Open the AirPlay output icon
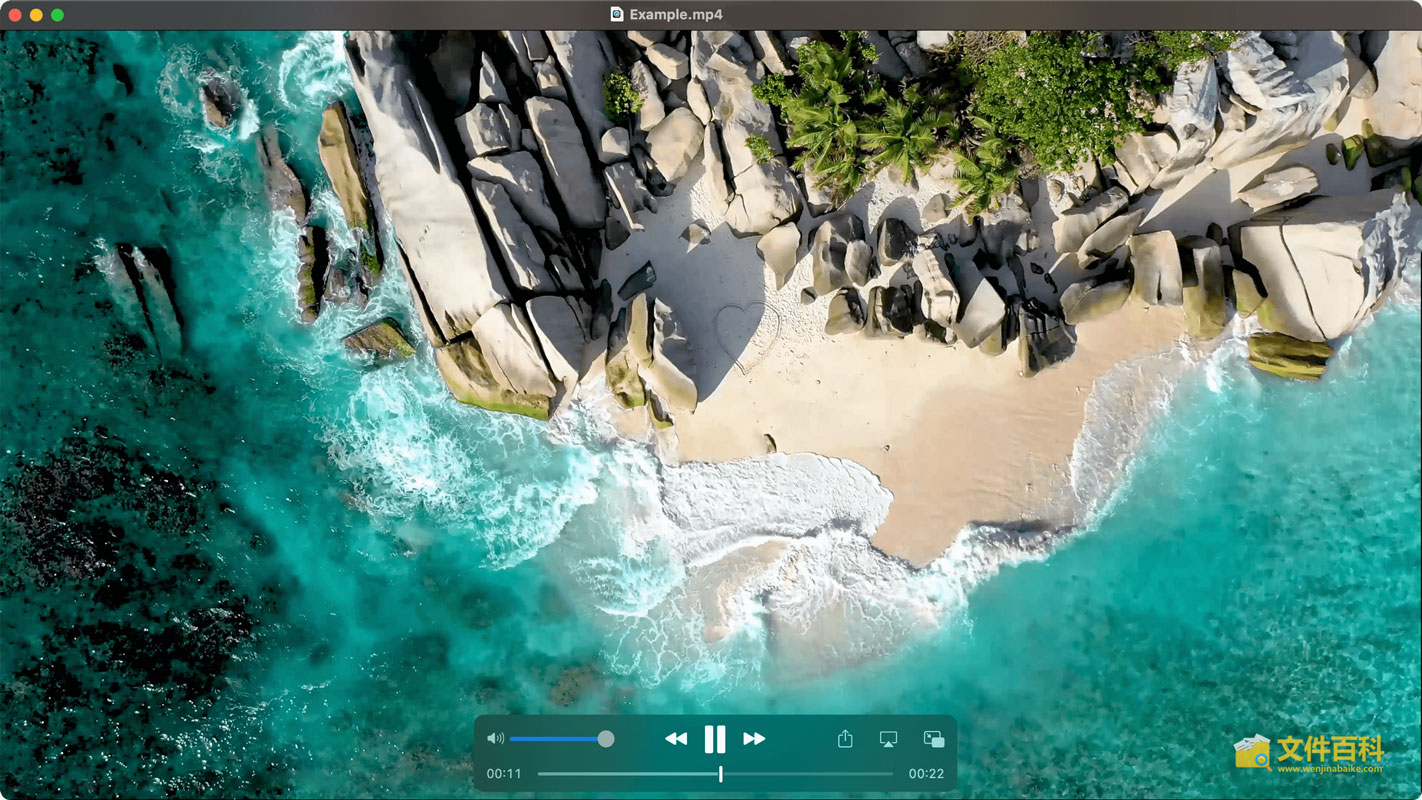This screenshot has width=1422, height=800. [888, 739]
